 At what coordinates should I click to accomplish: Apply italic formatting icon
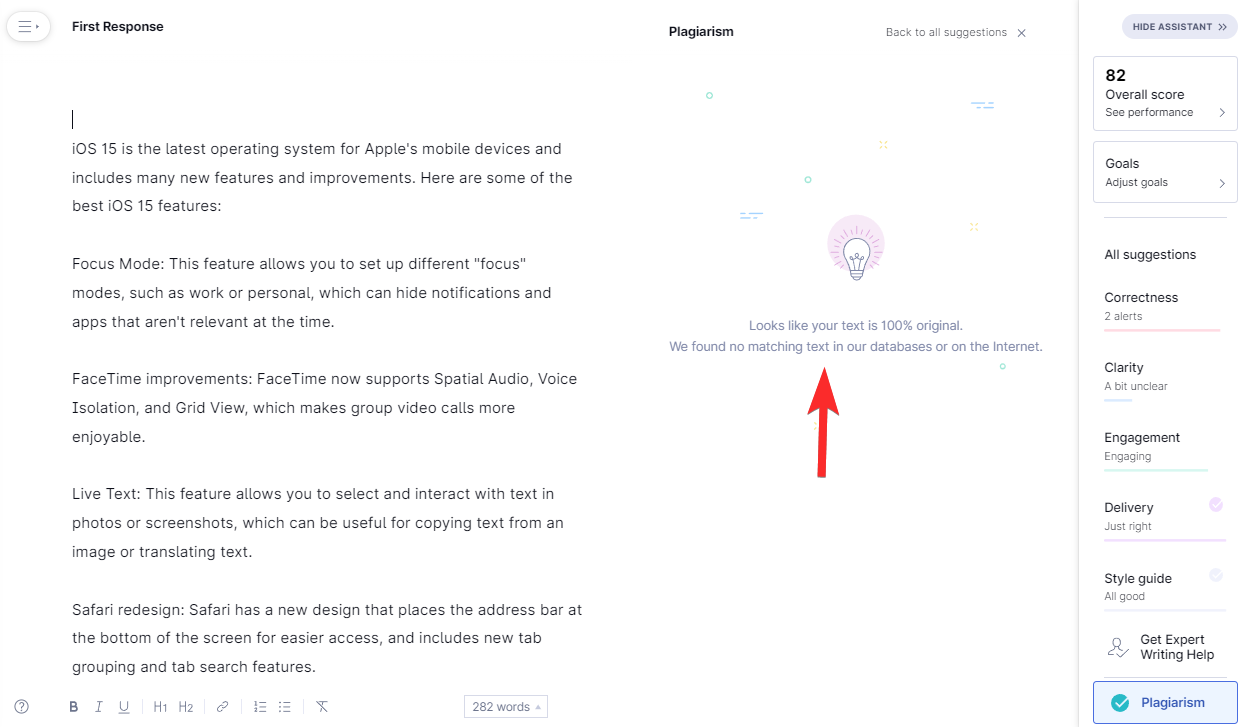pyautogui.click(x=99, y=707)
